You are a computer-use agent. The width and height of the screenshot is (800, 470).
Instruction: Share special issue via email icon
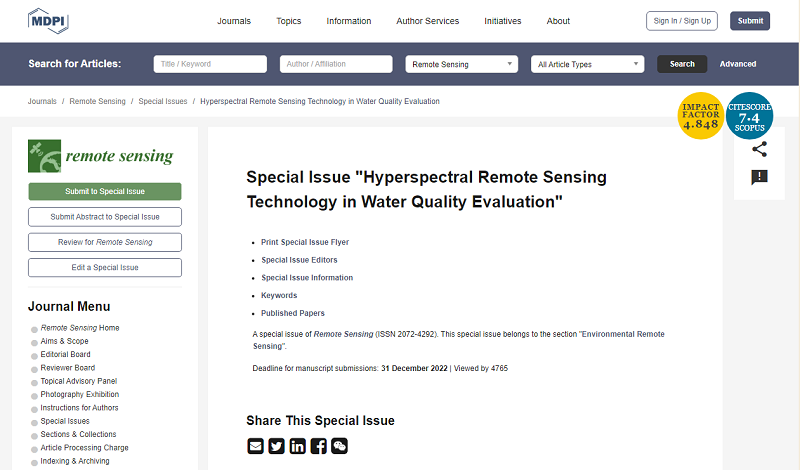point(255,446)
